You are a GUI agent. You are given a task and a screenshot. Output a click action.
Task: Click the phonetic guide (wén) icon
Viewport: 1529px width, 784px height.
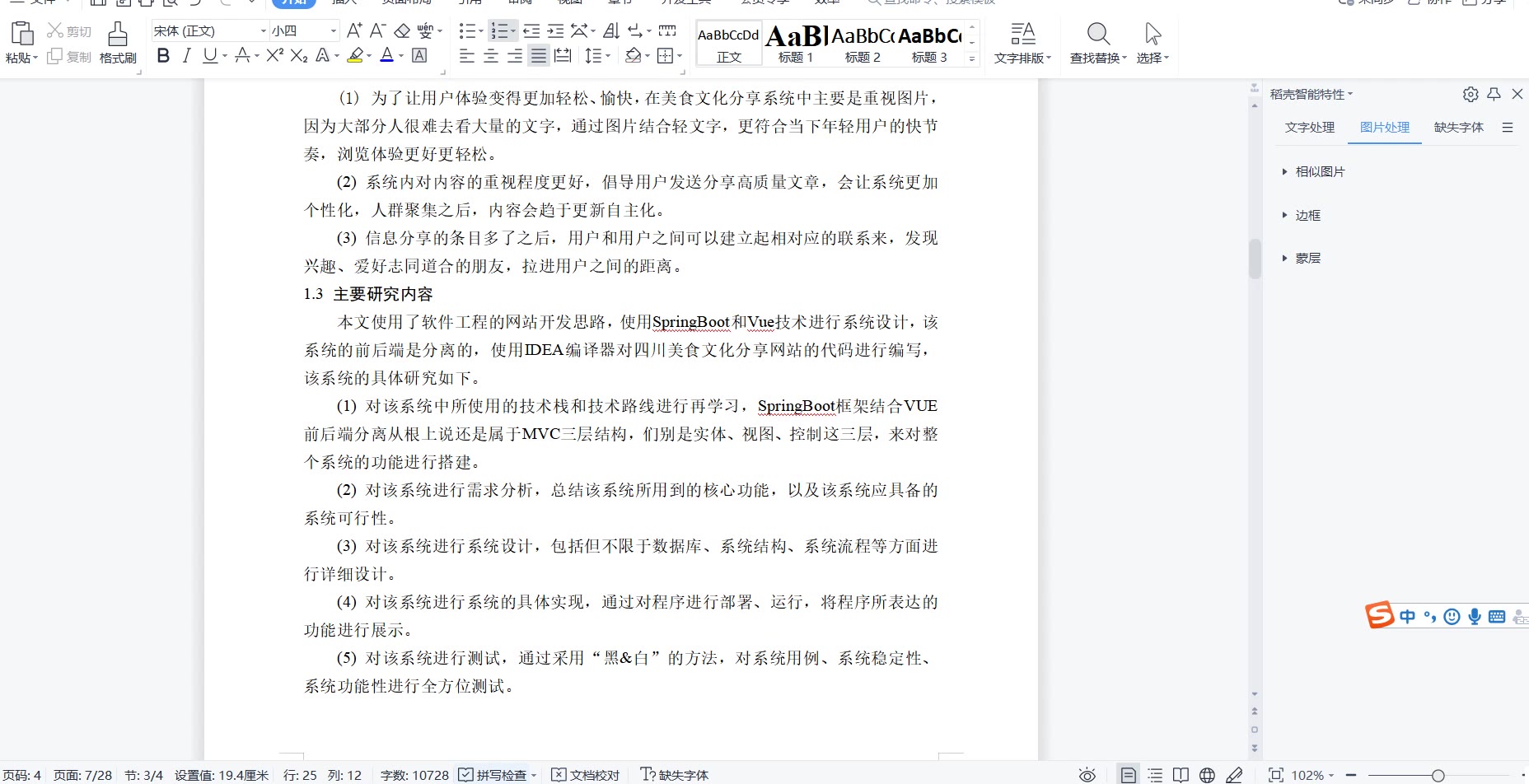click(425, 30)
